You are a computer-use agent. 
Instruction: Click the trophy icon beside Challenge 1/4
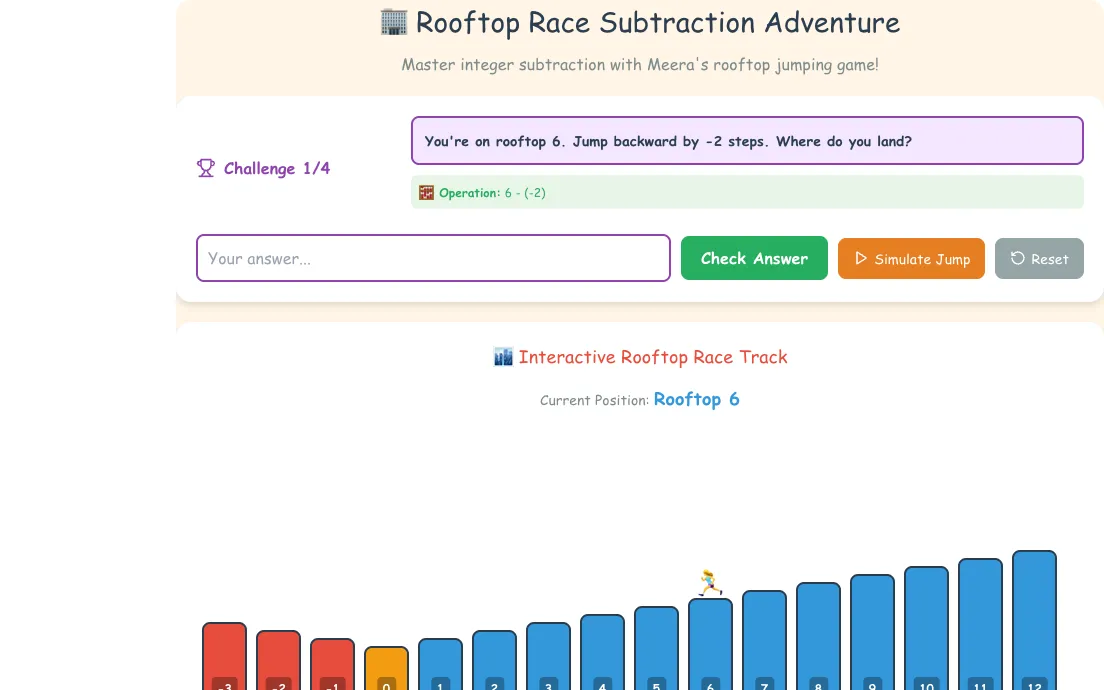pos(206,168)
